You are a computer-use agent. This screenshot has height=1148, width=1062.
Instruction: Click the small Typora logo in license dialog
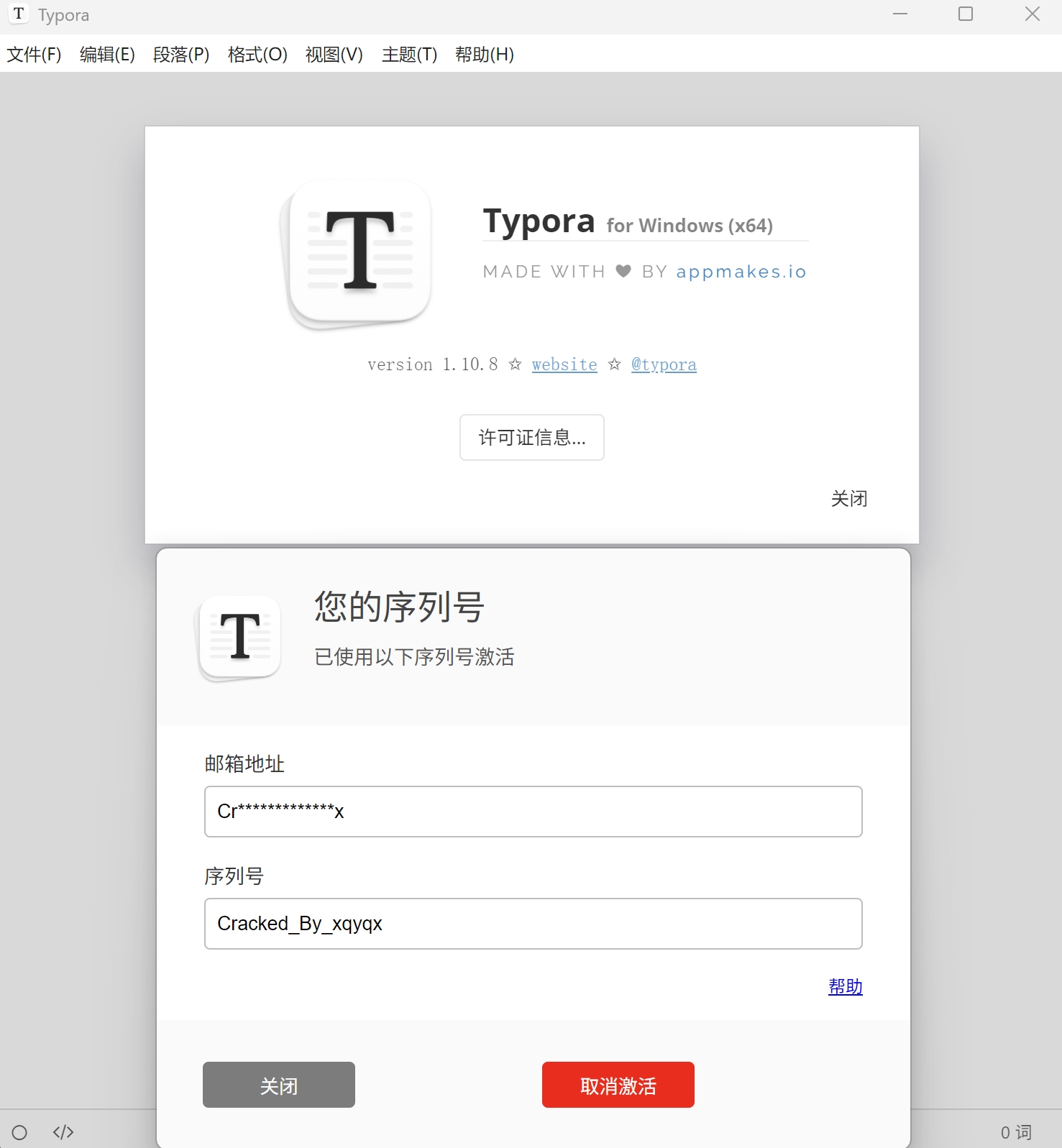click(240, 637)
